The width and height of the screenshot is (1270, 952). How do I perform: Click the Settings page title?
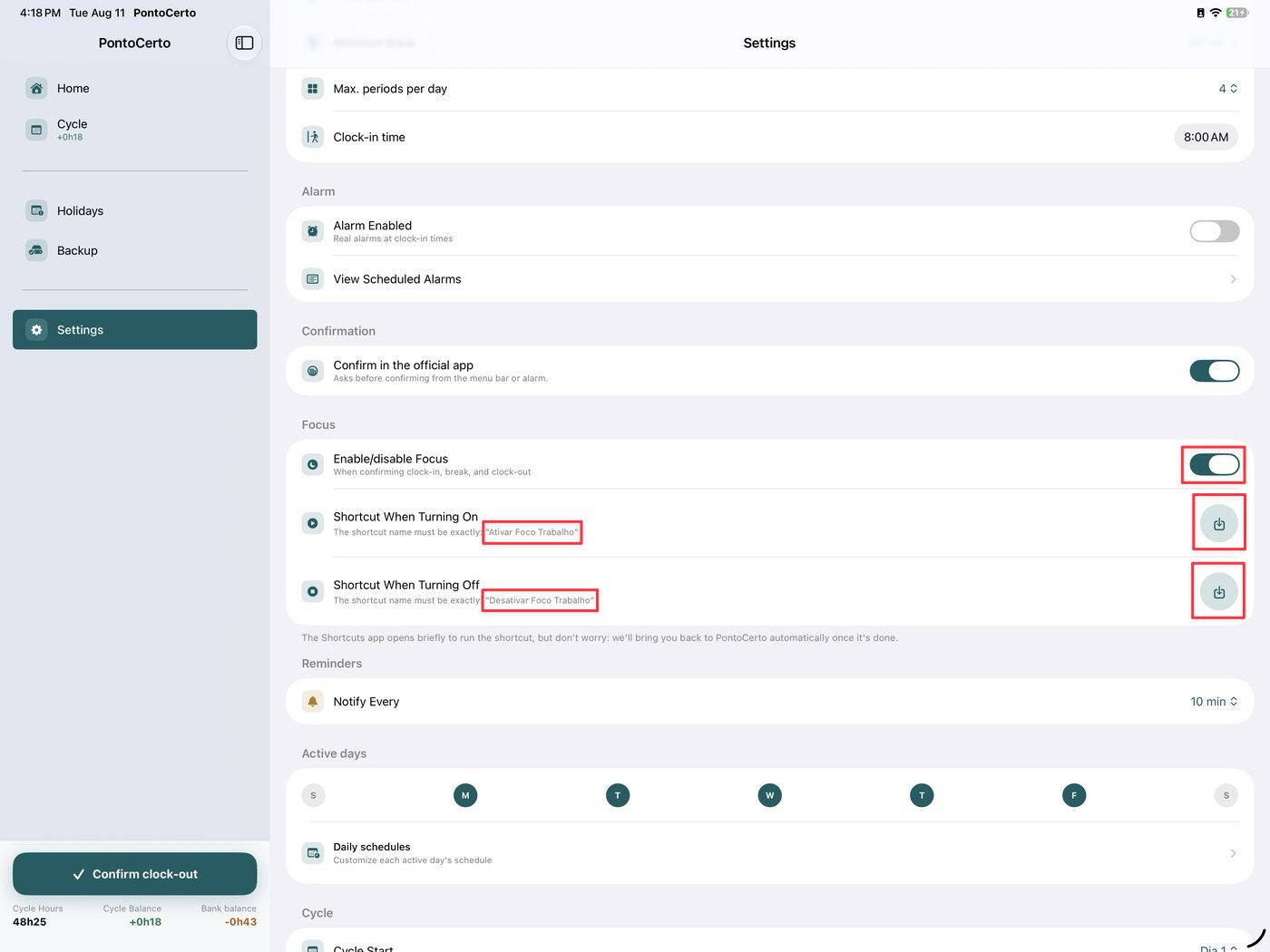[x=769, y=43]
